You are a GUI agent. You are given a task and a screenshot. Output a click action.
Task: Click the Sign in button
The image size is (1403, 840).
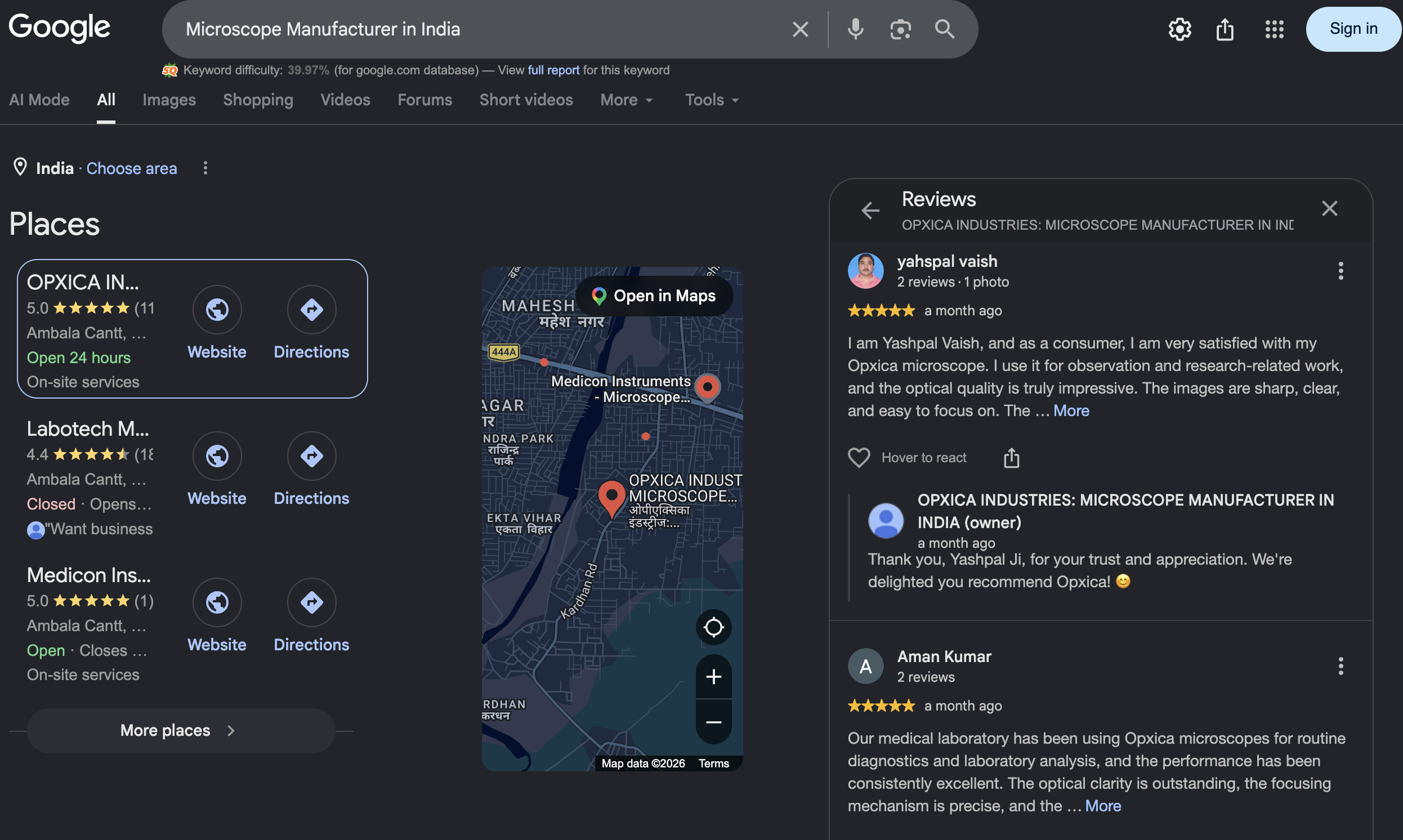click(x=1353, y=29)
